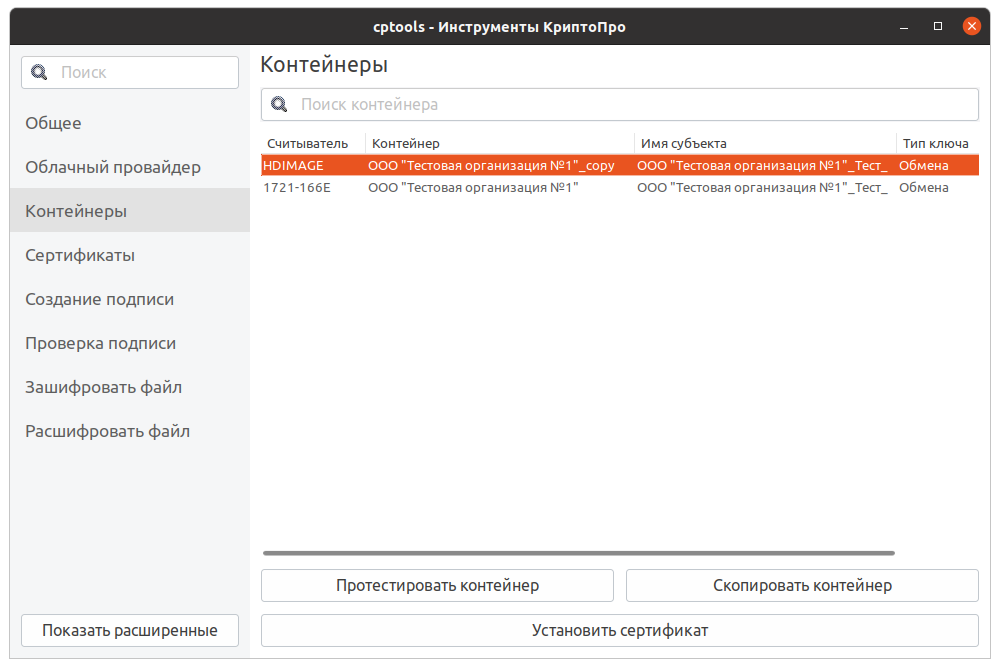The image size is (1000, 668).
Task: Switch to 'Зашифровать файл'
Action: tap(129, 387)
